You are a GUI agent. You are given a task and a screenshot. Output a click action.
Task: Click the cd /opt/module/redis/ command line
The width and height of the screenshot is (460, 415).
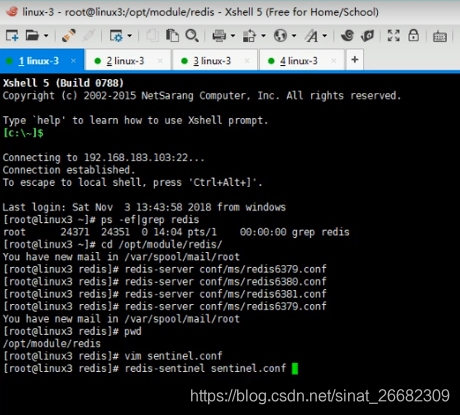[112, 244]
